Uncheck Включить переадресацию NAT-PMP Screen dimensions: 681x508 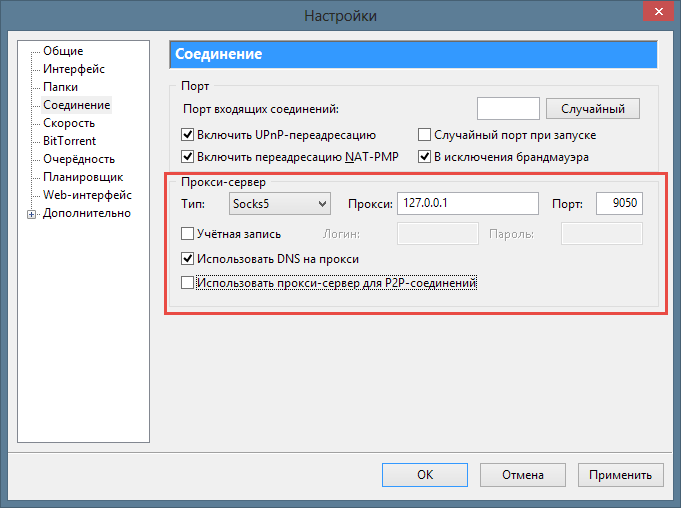coord(187,157)
